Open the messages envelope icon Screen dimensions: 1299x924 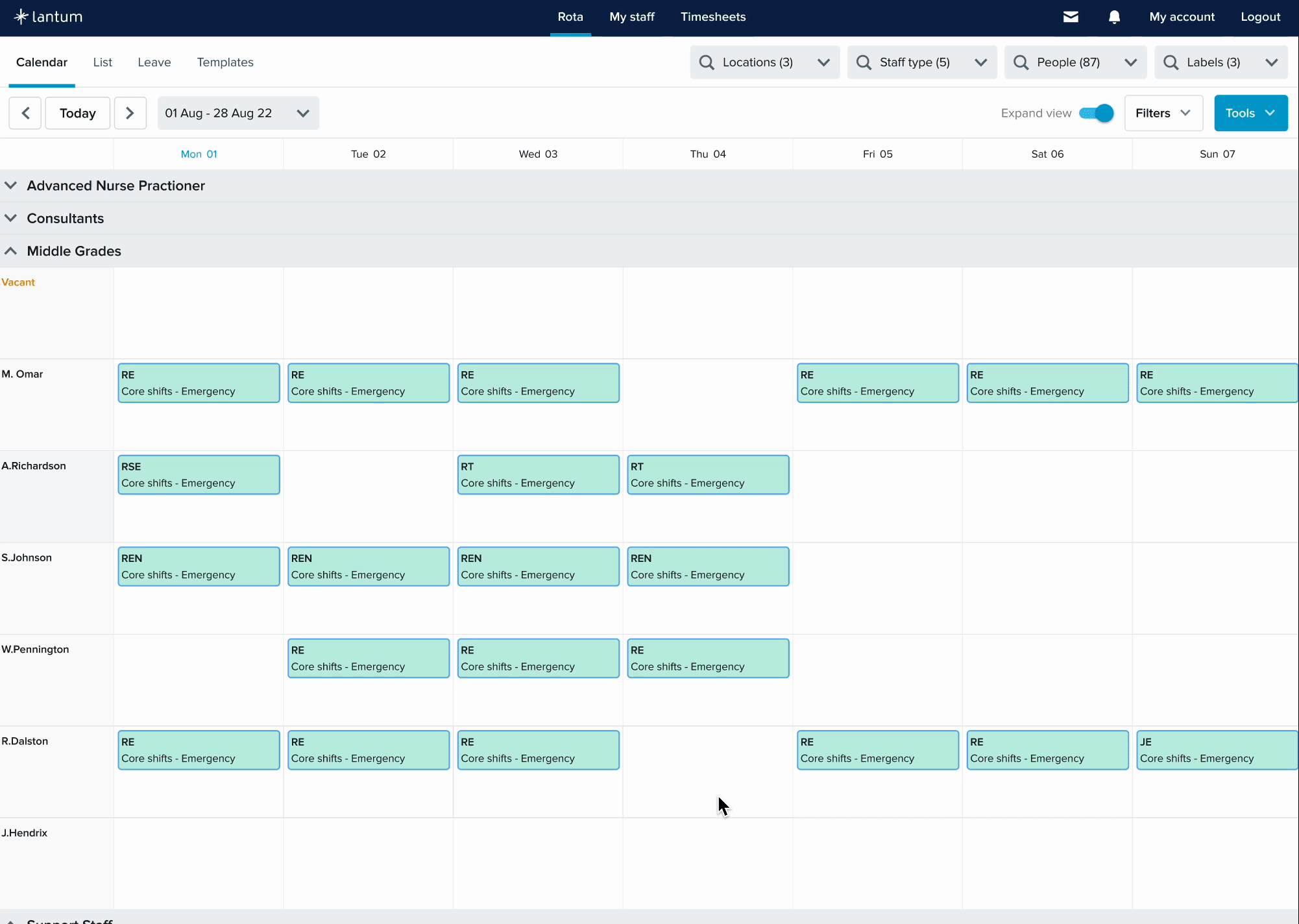[x=1071, y=17]
